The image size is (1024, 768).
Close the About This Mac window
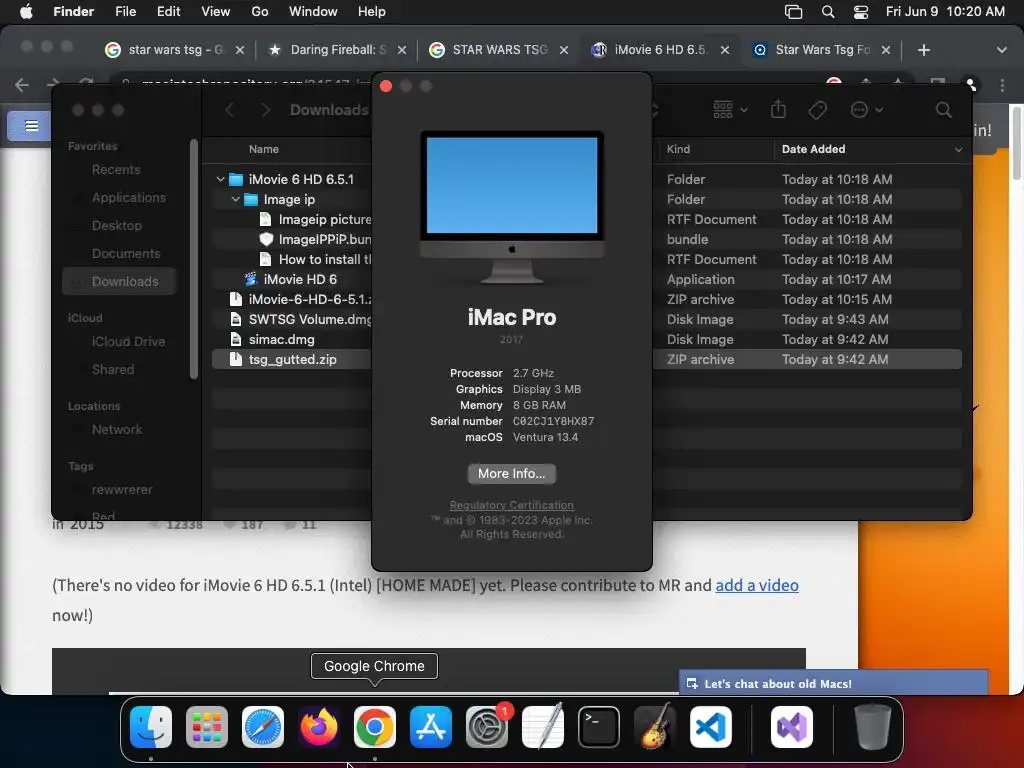386,86
